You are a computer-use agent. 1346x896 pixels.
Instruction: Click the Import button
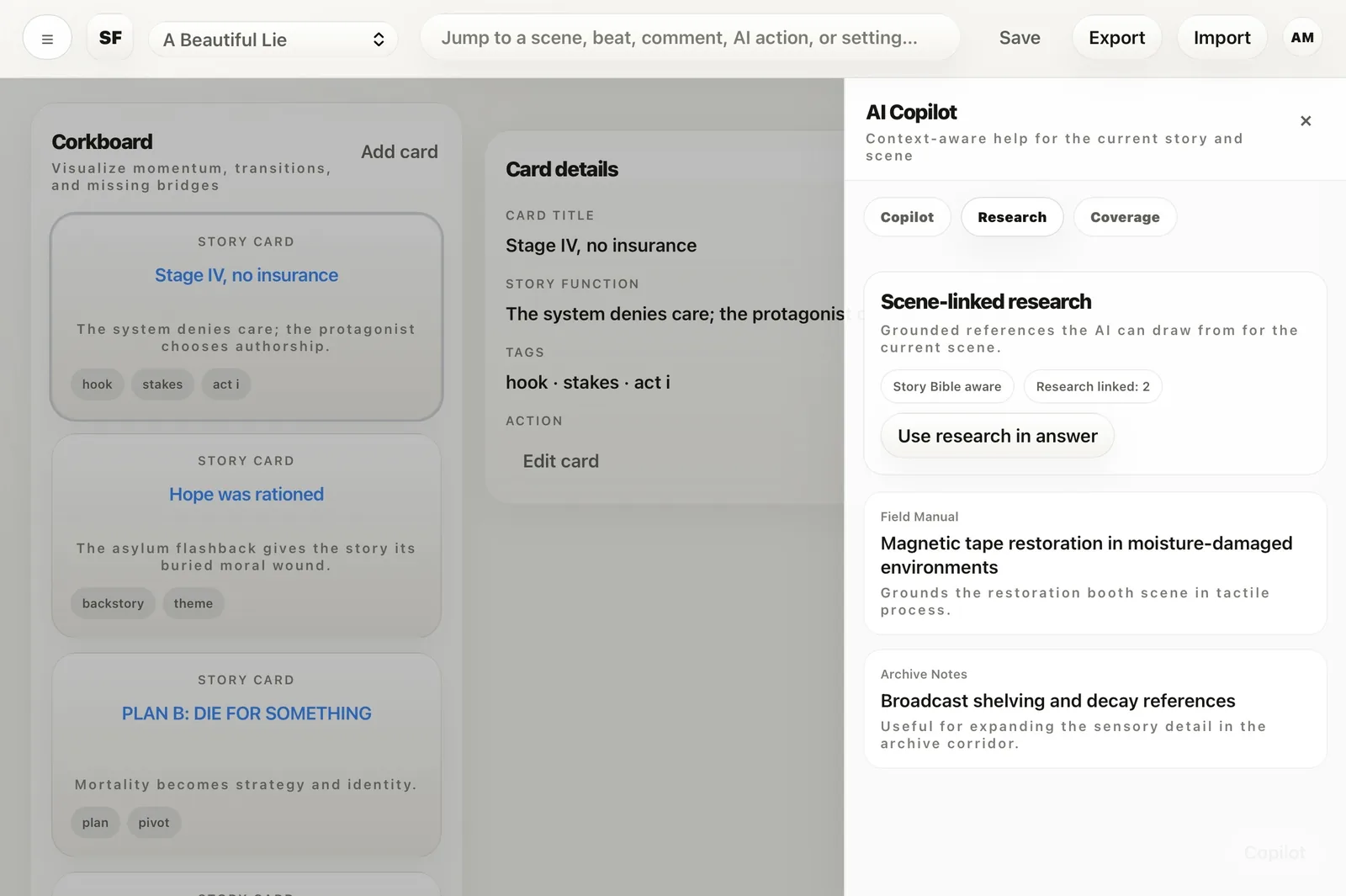(1221, 38)
